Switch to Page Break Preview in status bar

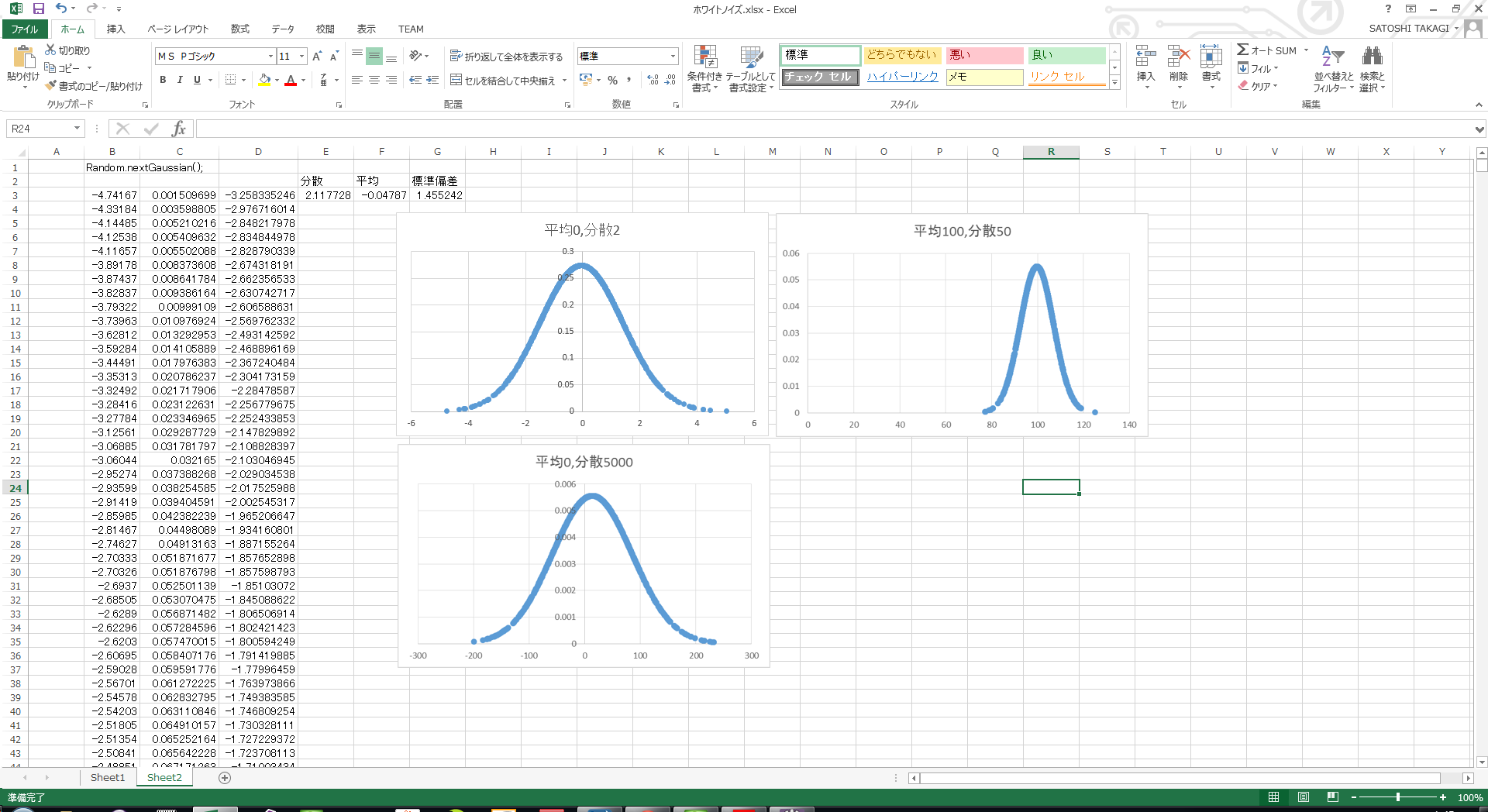tap(1333, 797)
